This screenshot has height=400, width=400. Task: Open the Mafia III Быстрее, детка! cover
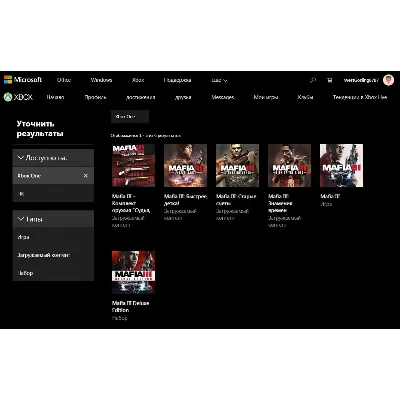(x=185, y=165)
